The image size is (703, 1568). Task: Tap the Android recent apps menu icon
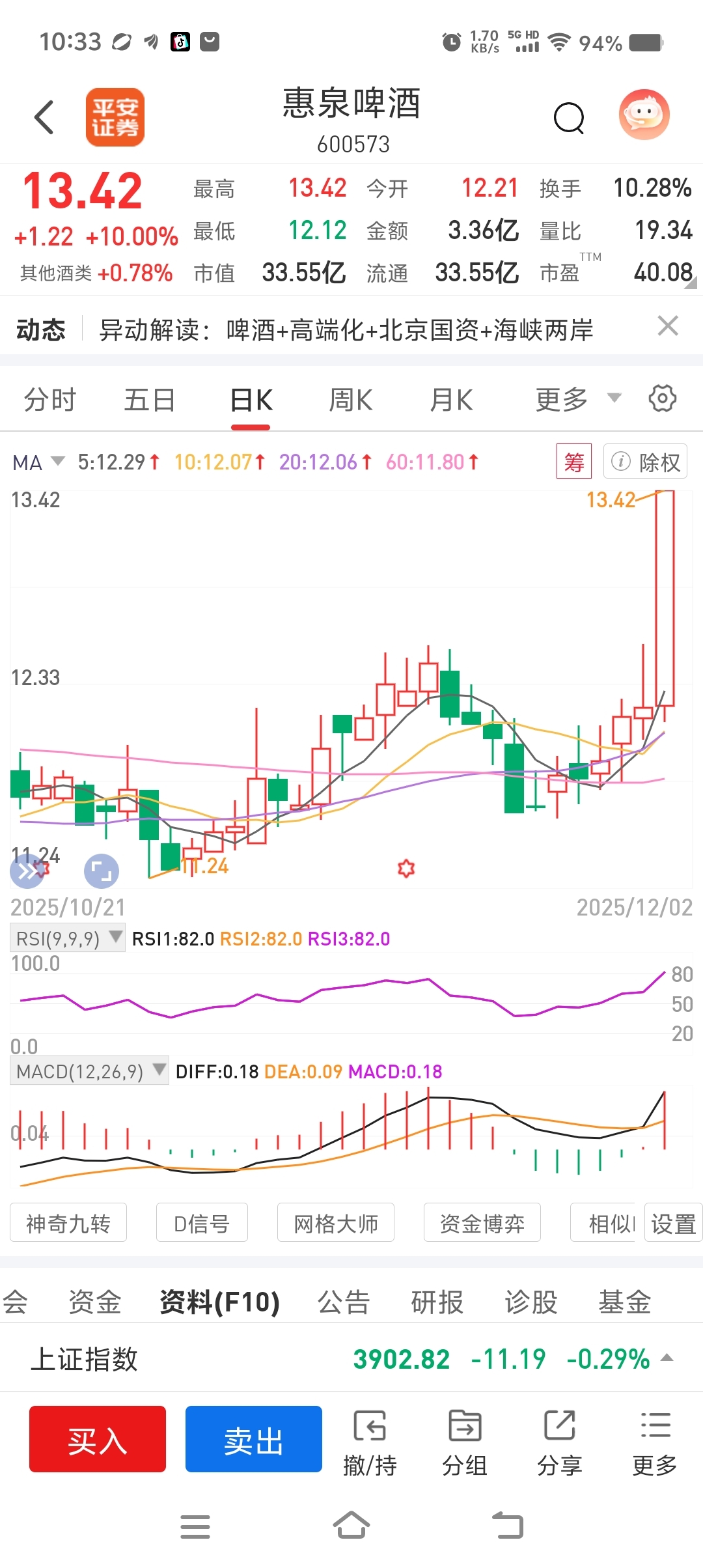coord(195,1527)
